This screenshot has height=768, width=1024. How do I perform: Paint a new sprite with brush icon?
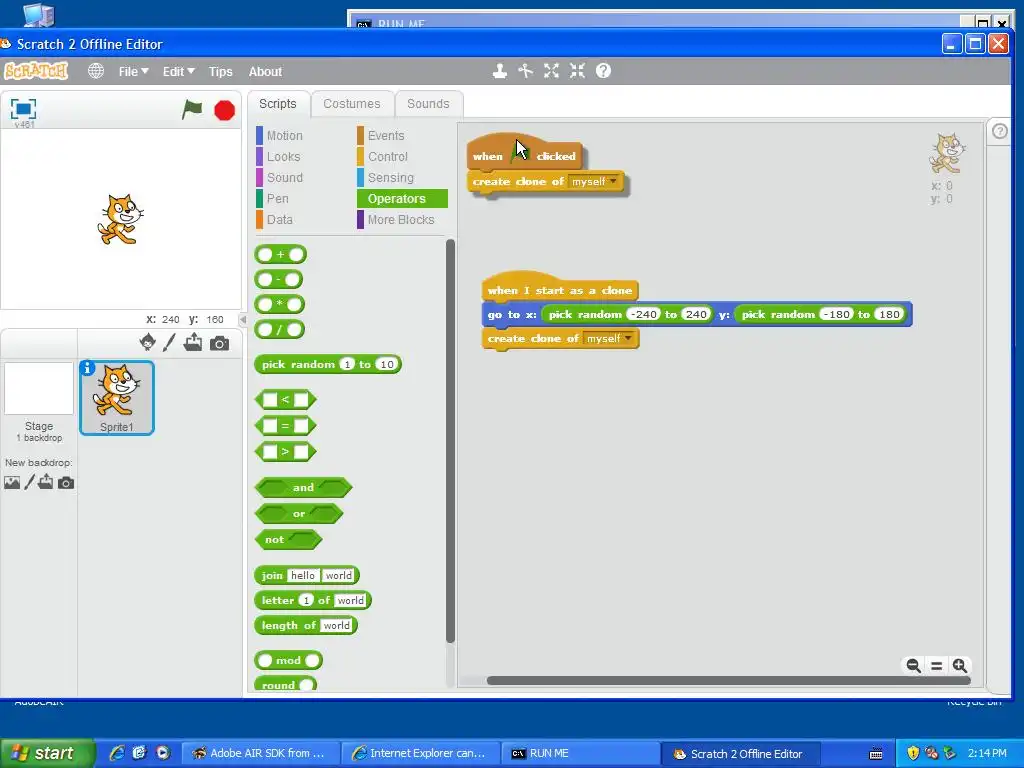coord(169,342)
